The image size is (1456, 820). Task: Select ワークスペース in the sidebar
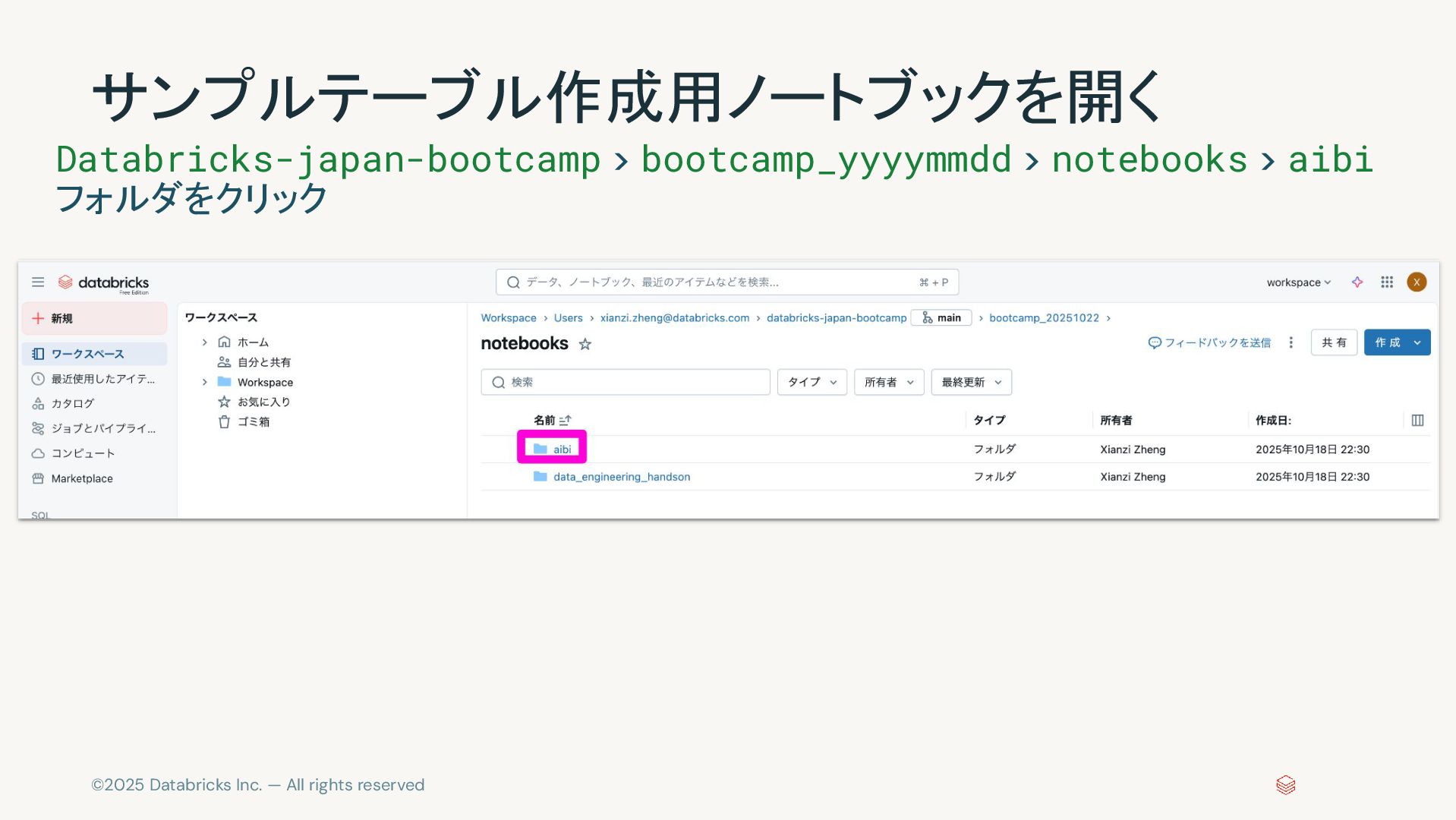point(95,354)
